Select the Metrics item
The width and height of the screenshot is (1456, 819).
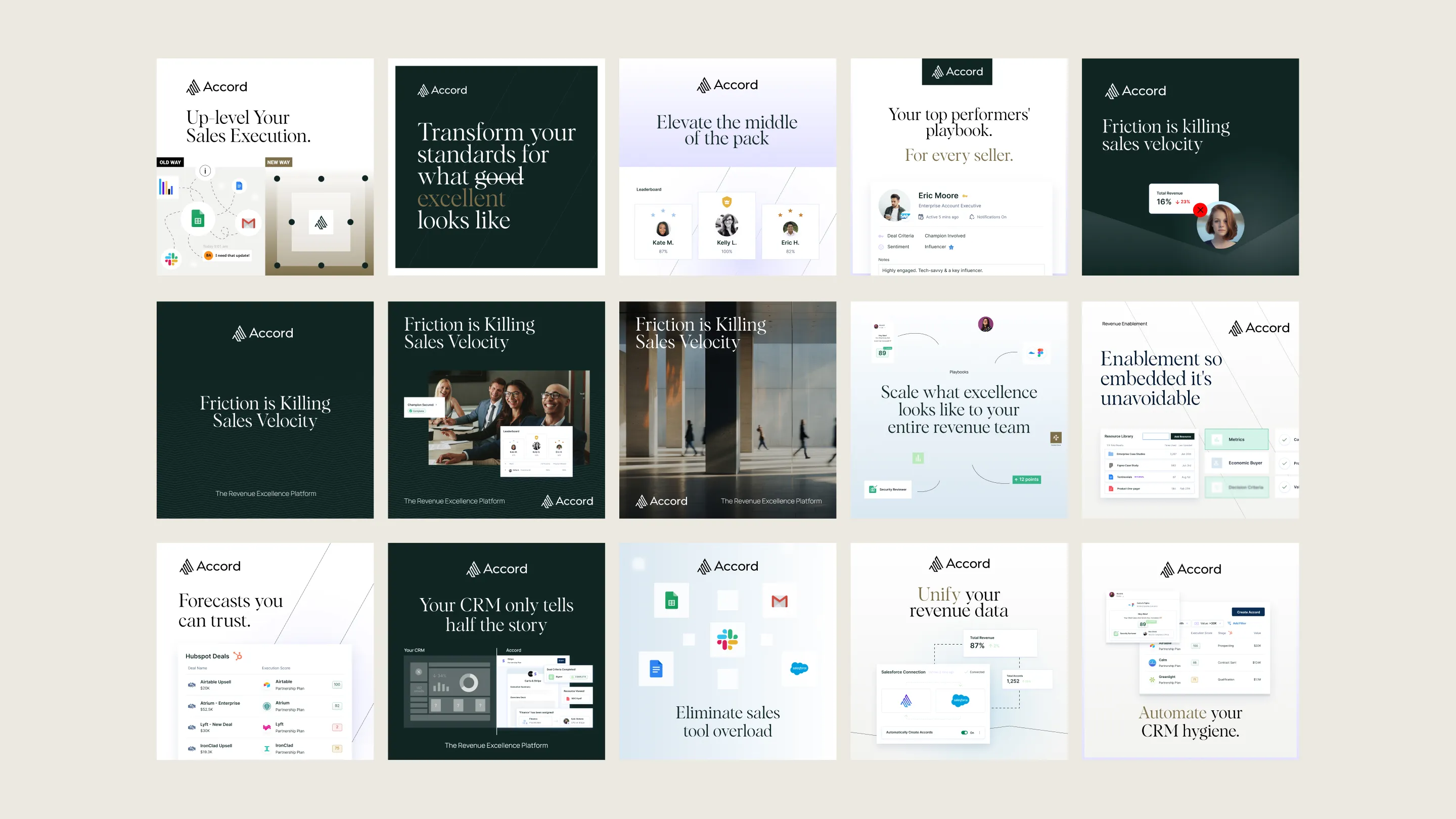click(1236, 440)
